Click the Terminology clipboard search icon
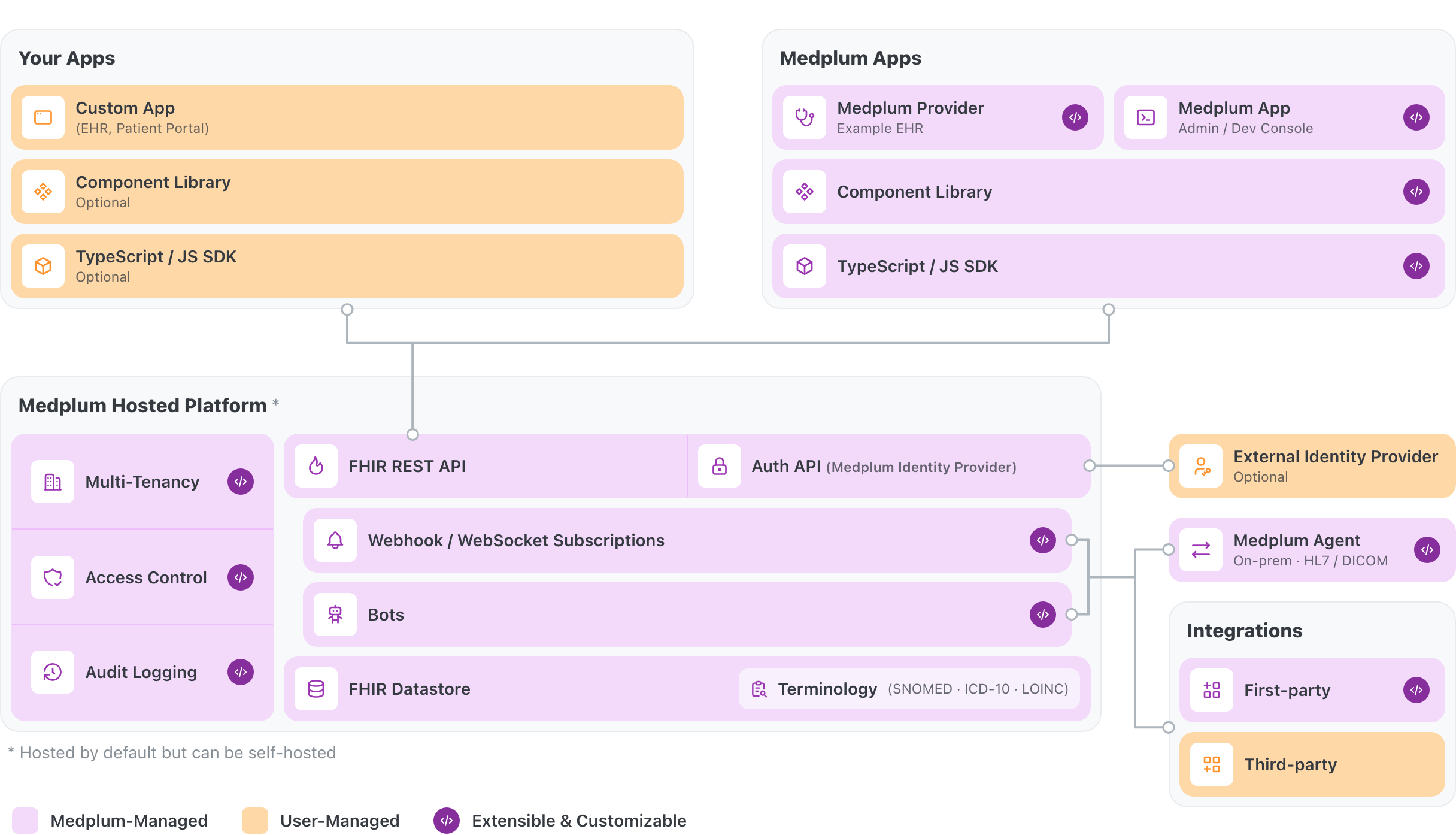This screenshot has height=835, width=1456. (759, 689)
